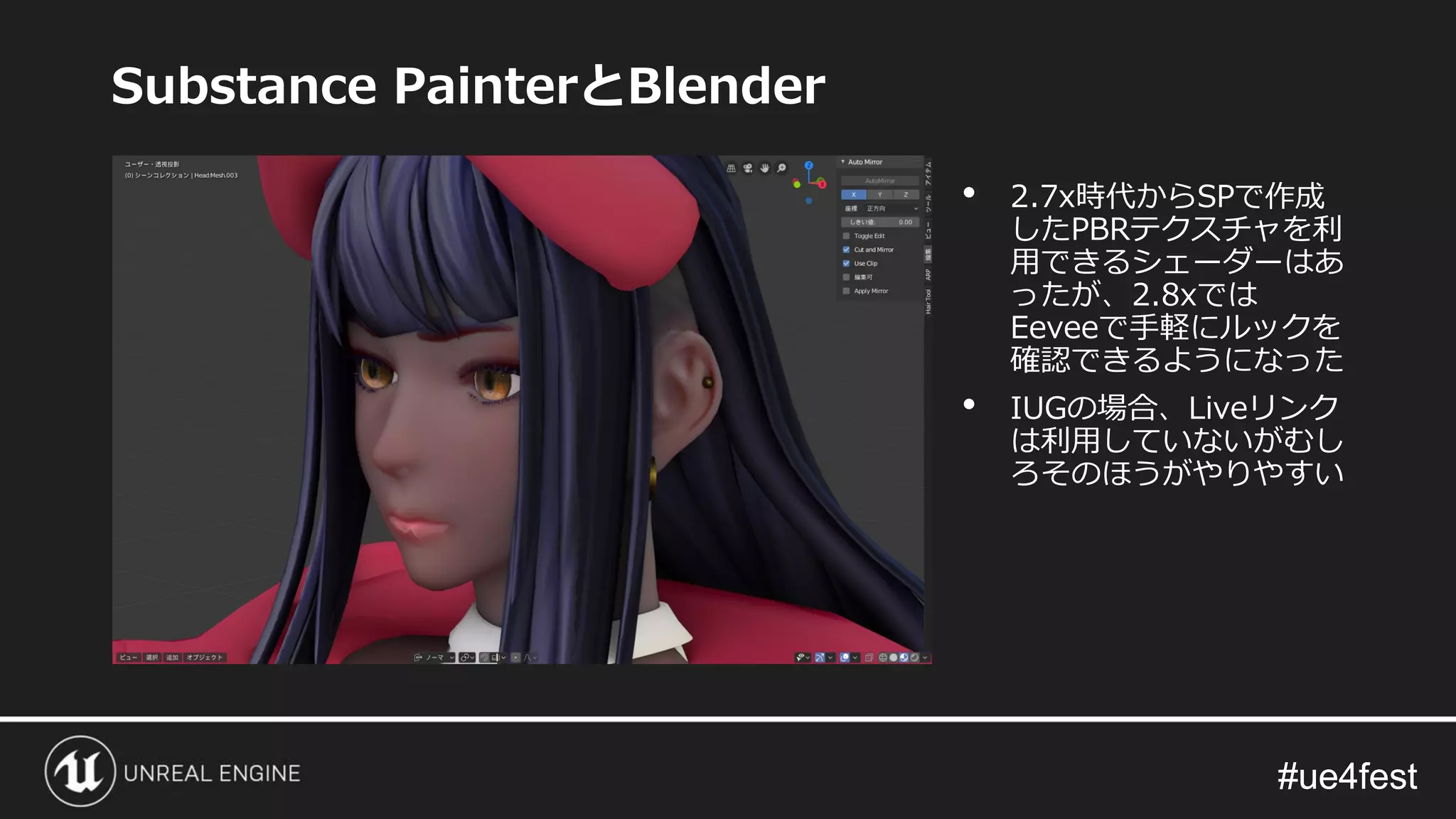The width and height of the screenshot is (1456, 819).
Task: Open the 追加 menu
Action: [172, 658]
